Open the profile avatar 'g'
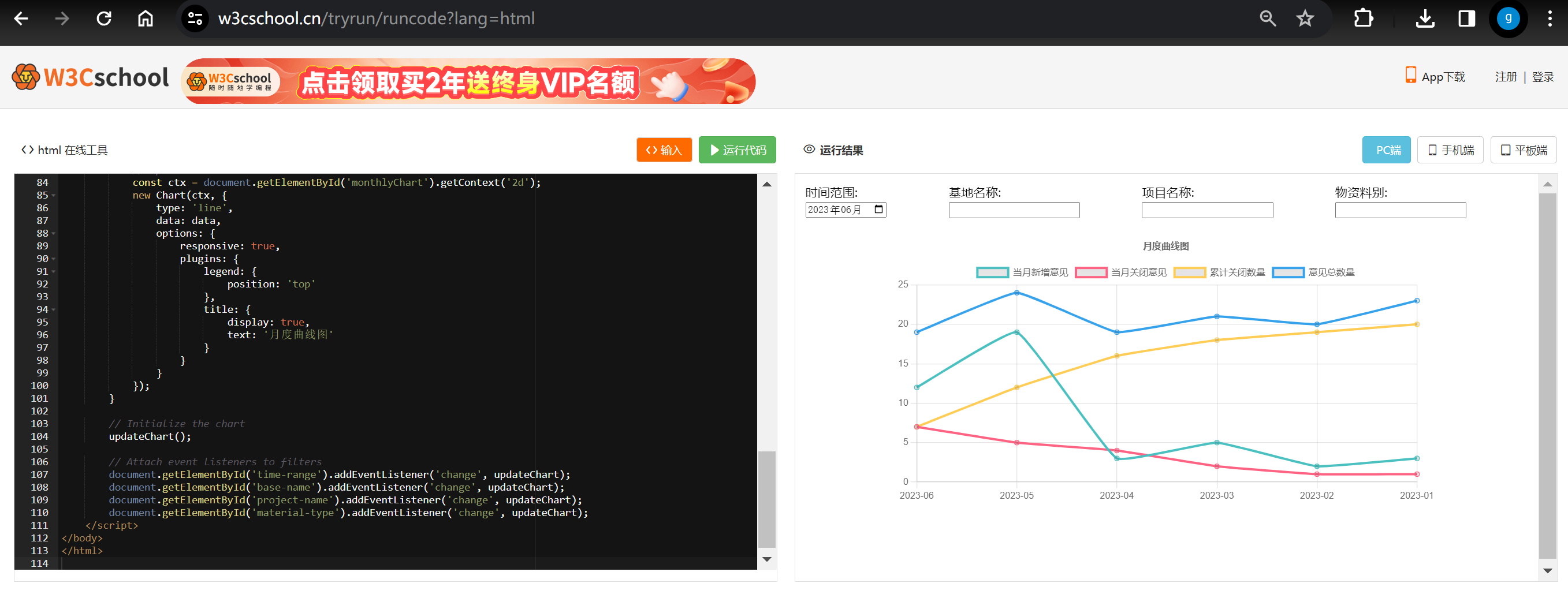The width and height of the screenshot is (1568, 598). click(1508, 19)
